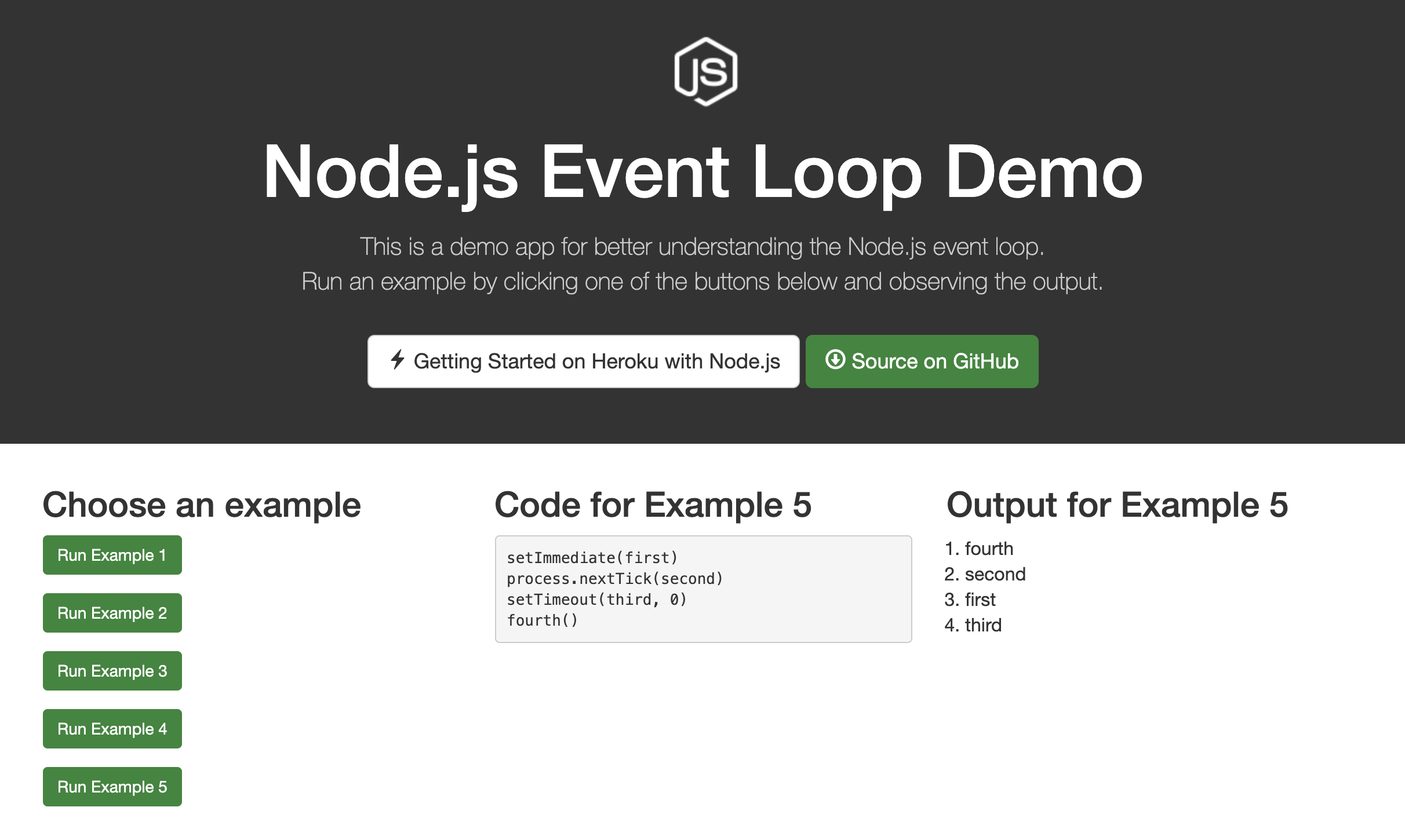Open Getting Started on Heroku with Node.js

pyautogui.click(x=583, y=361)
